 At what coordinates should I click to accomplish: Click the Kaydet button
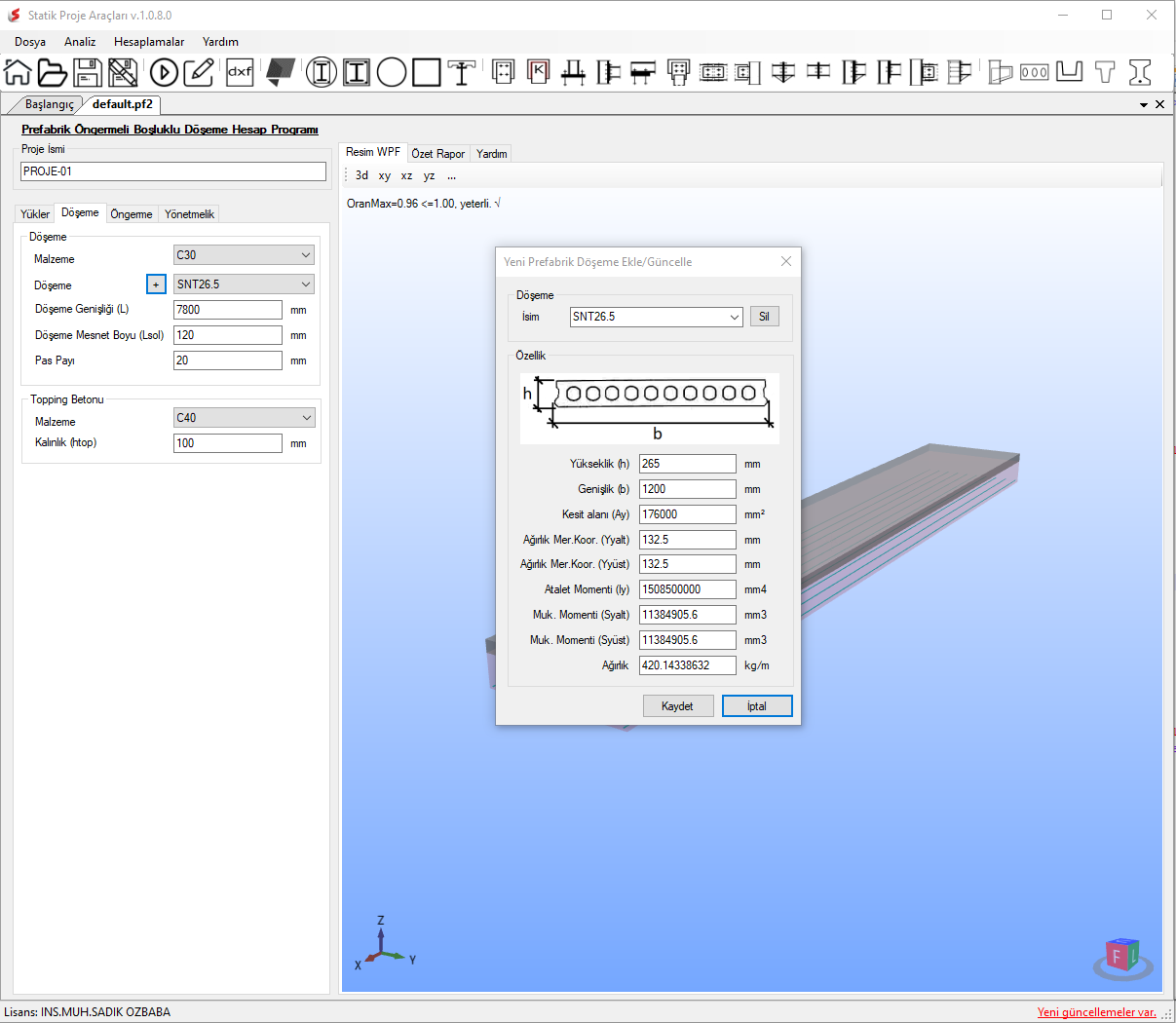[x=678, y=706]
